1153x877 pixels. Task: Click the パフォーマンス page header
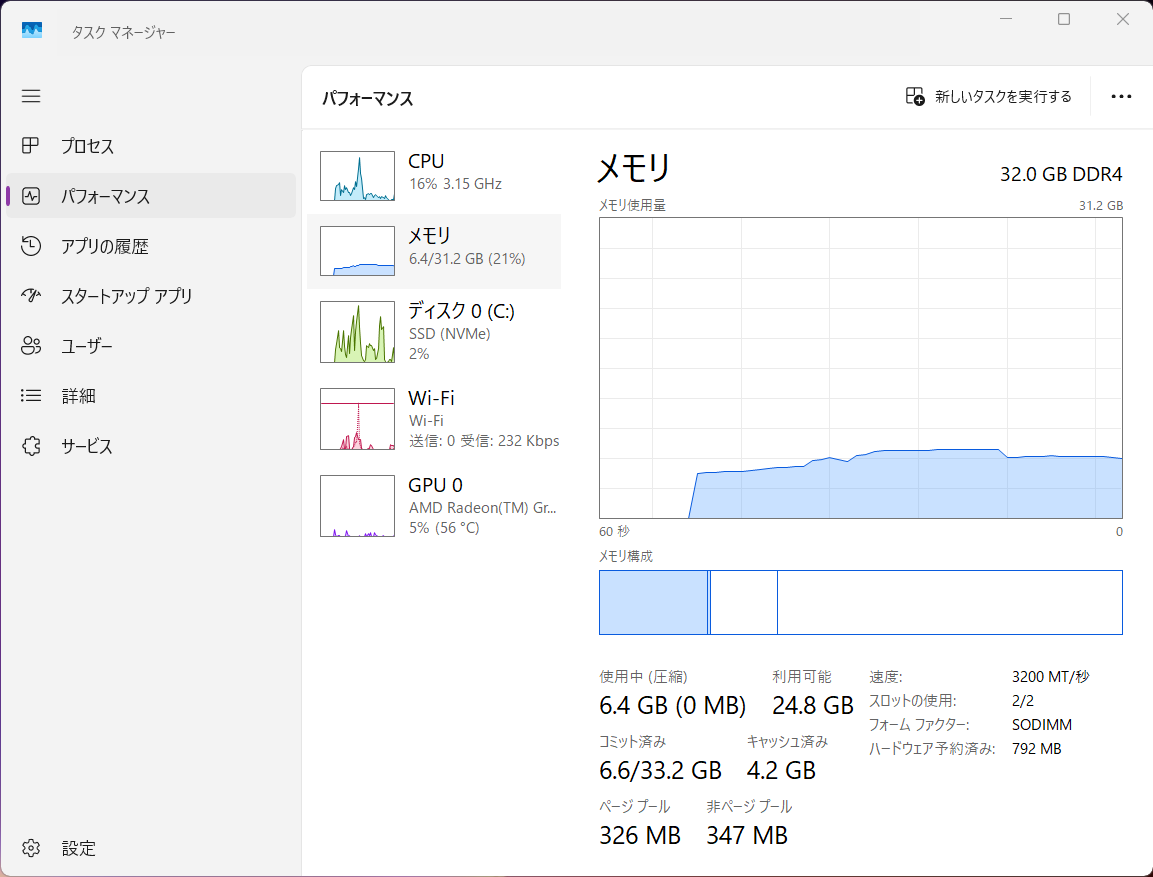(x=368, y=98)
